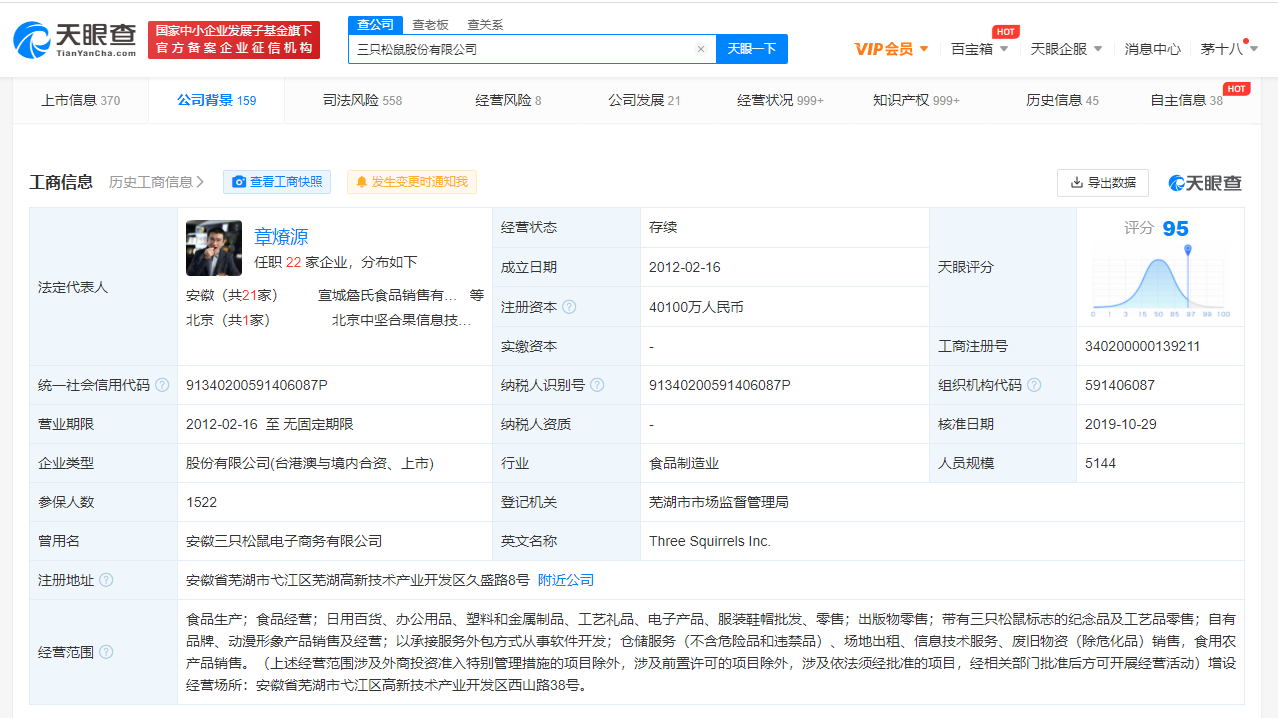1278x718 pixels.
Task: Switch to 上市信息 tab
Action: click(80, 100)
